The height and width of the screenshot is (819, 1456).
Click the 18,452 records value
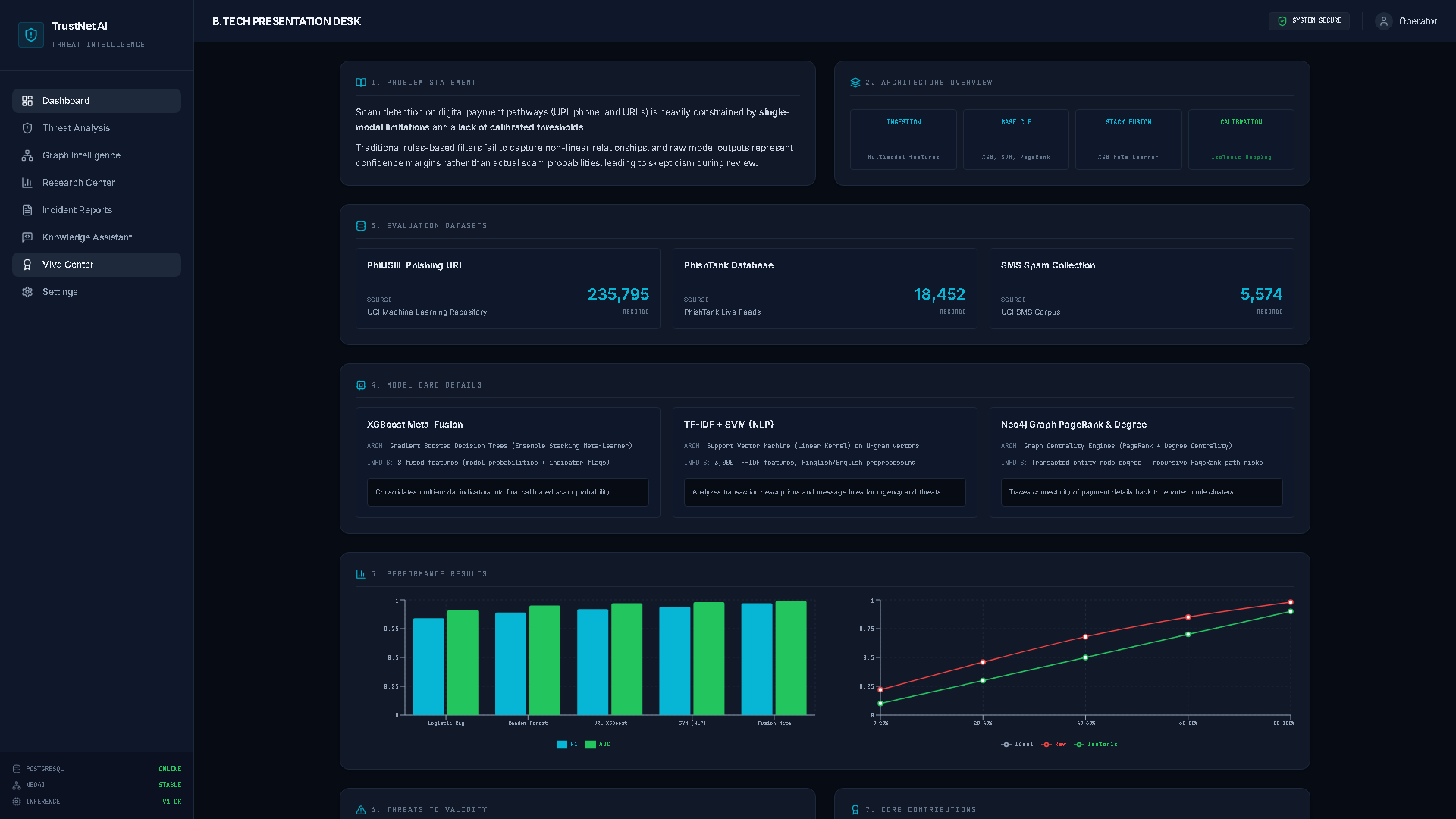coord(940,294)
